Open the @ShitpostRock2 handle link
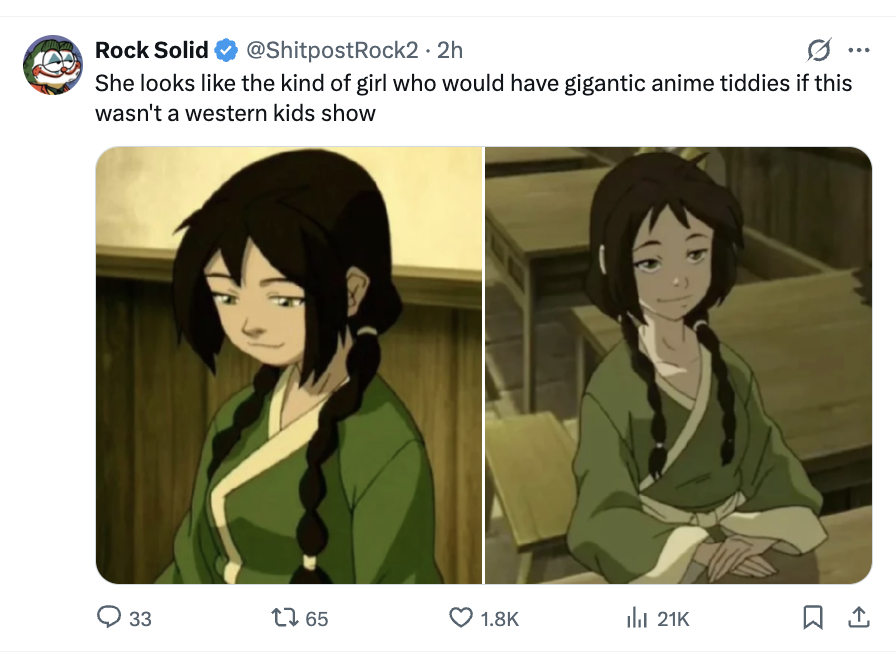This screenshot has width=896, height=652. [x=332, y=50]
